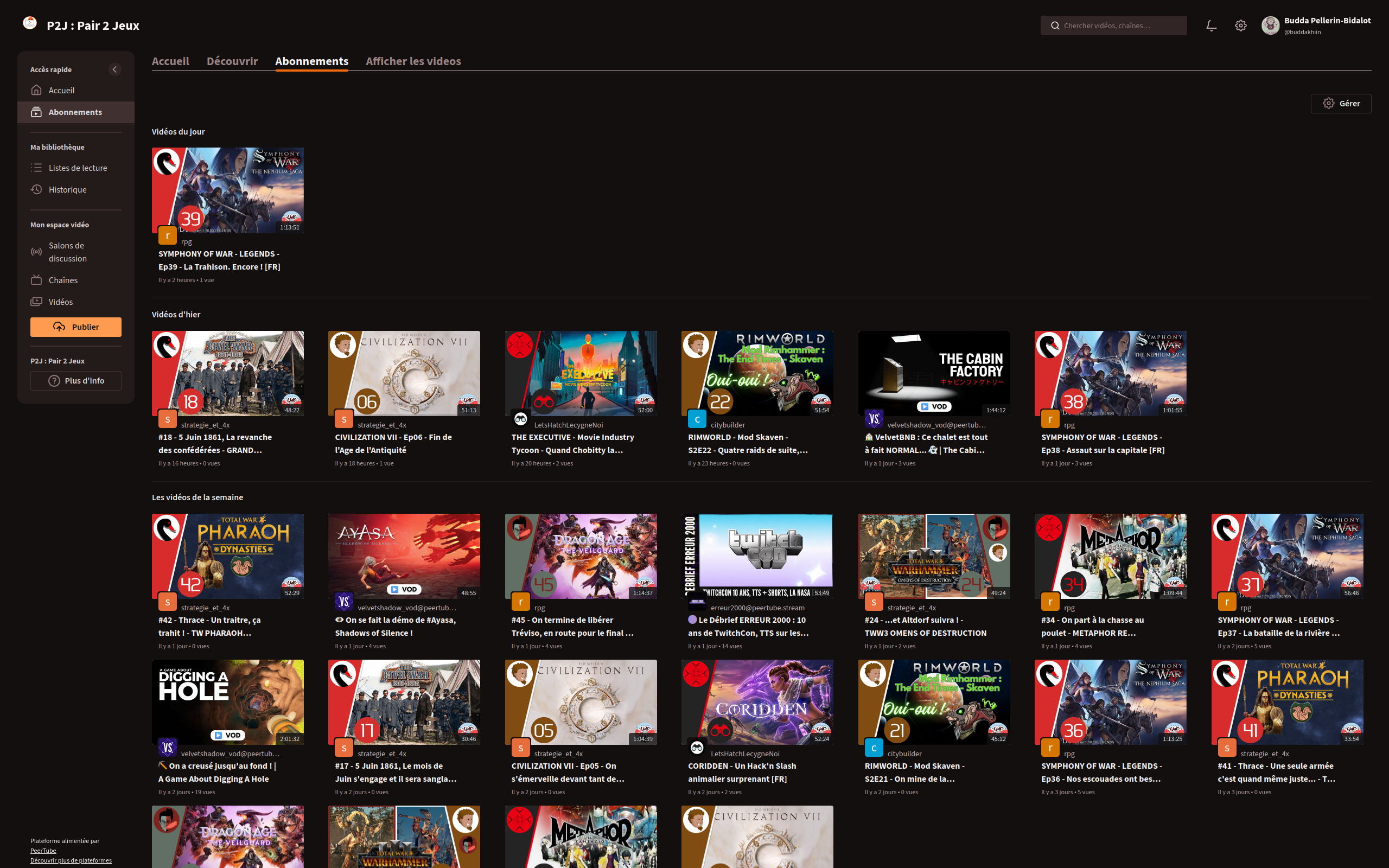Click rpg avatar under Metaphor #34
Screen dimensions: 1389x868
coord(1050,602)
